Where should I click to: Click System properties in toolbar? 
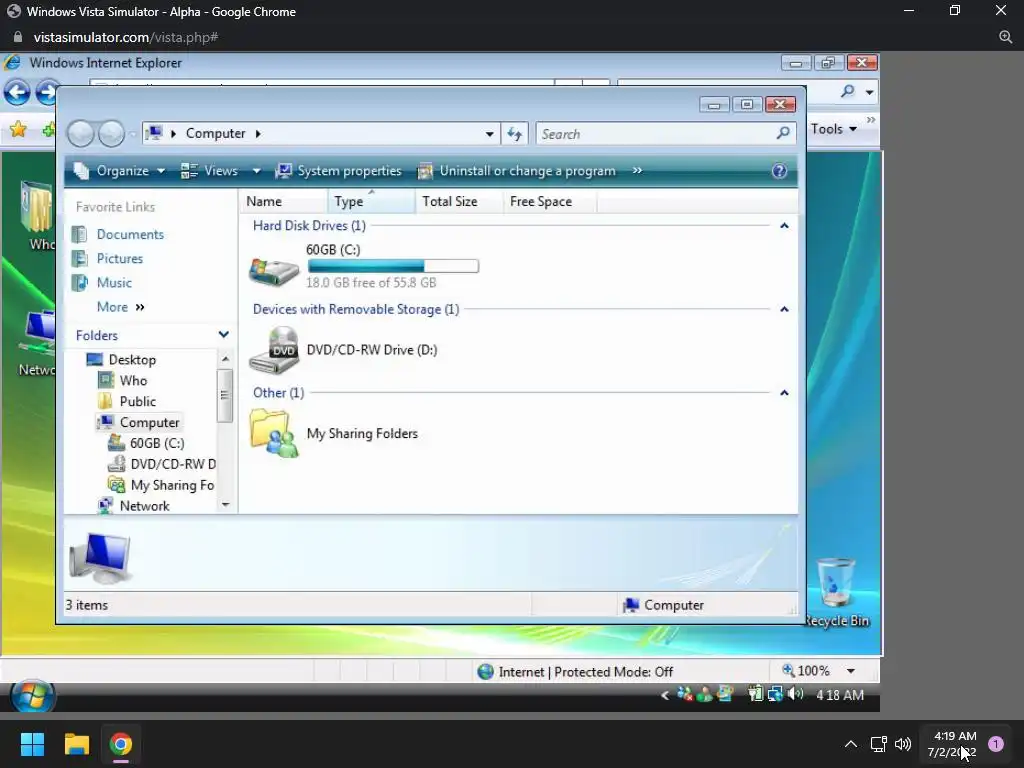pyautogui.click(x=338, y=171)
